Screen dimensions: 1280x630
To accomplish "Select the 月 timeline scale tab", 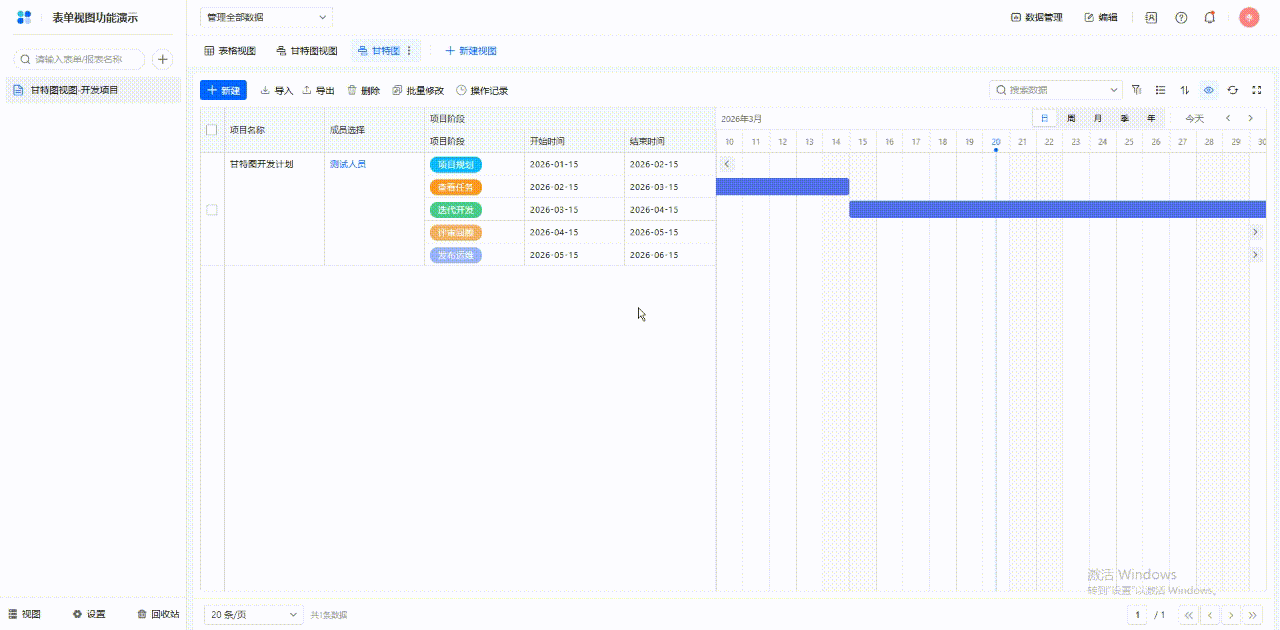I will (x=1098, y=118).
